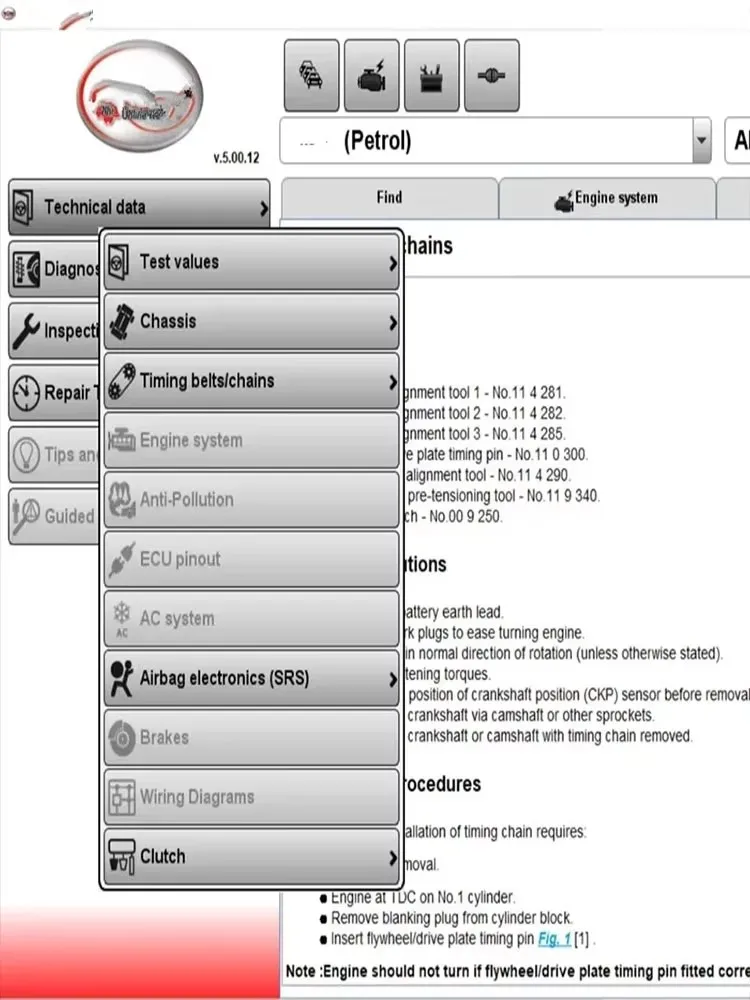
Task: Switch to the Find tab
Action: 389,198
